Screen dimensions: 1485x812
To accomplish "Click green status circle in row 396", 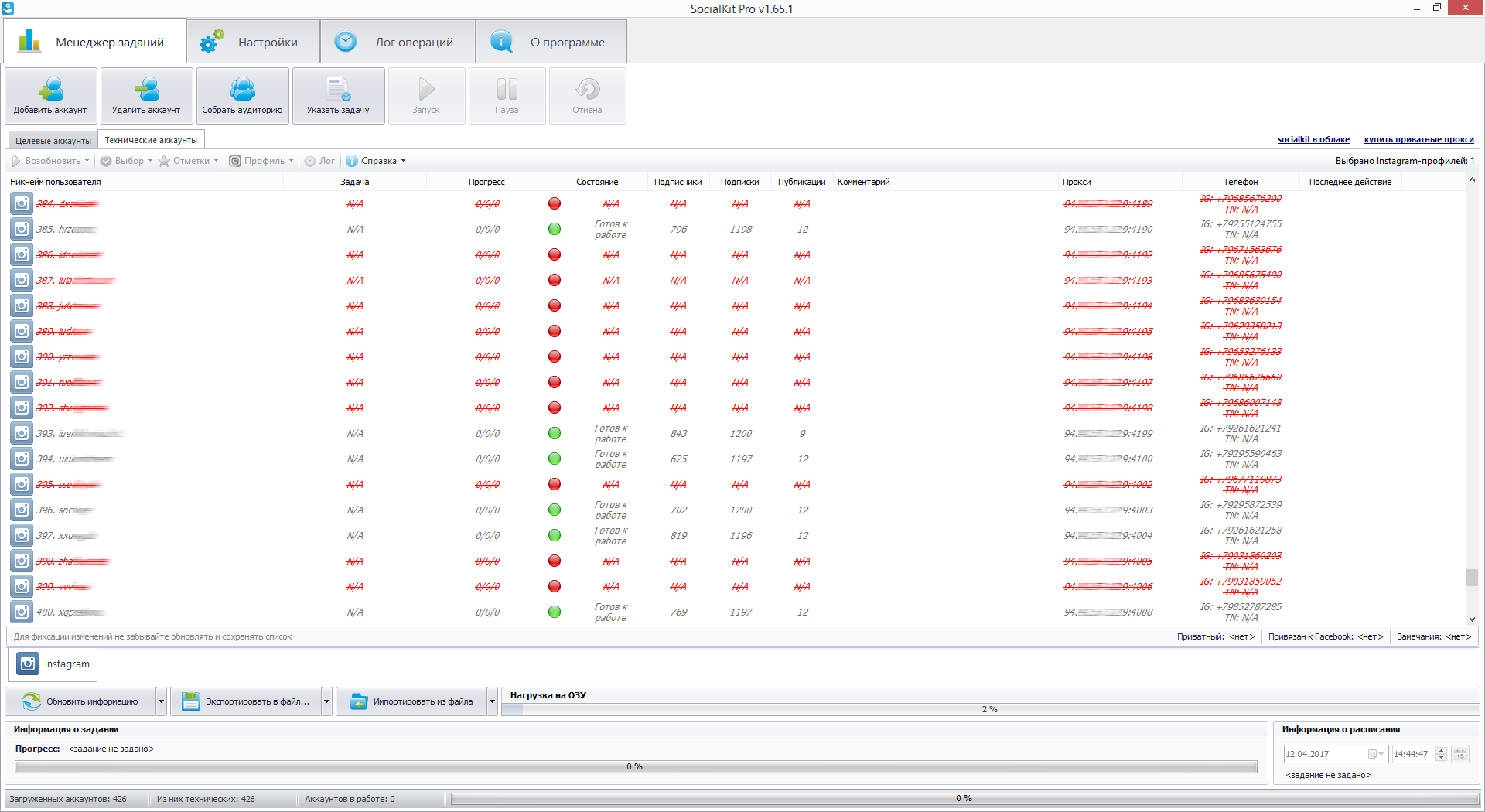I will (555, 510).
